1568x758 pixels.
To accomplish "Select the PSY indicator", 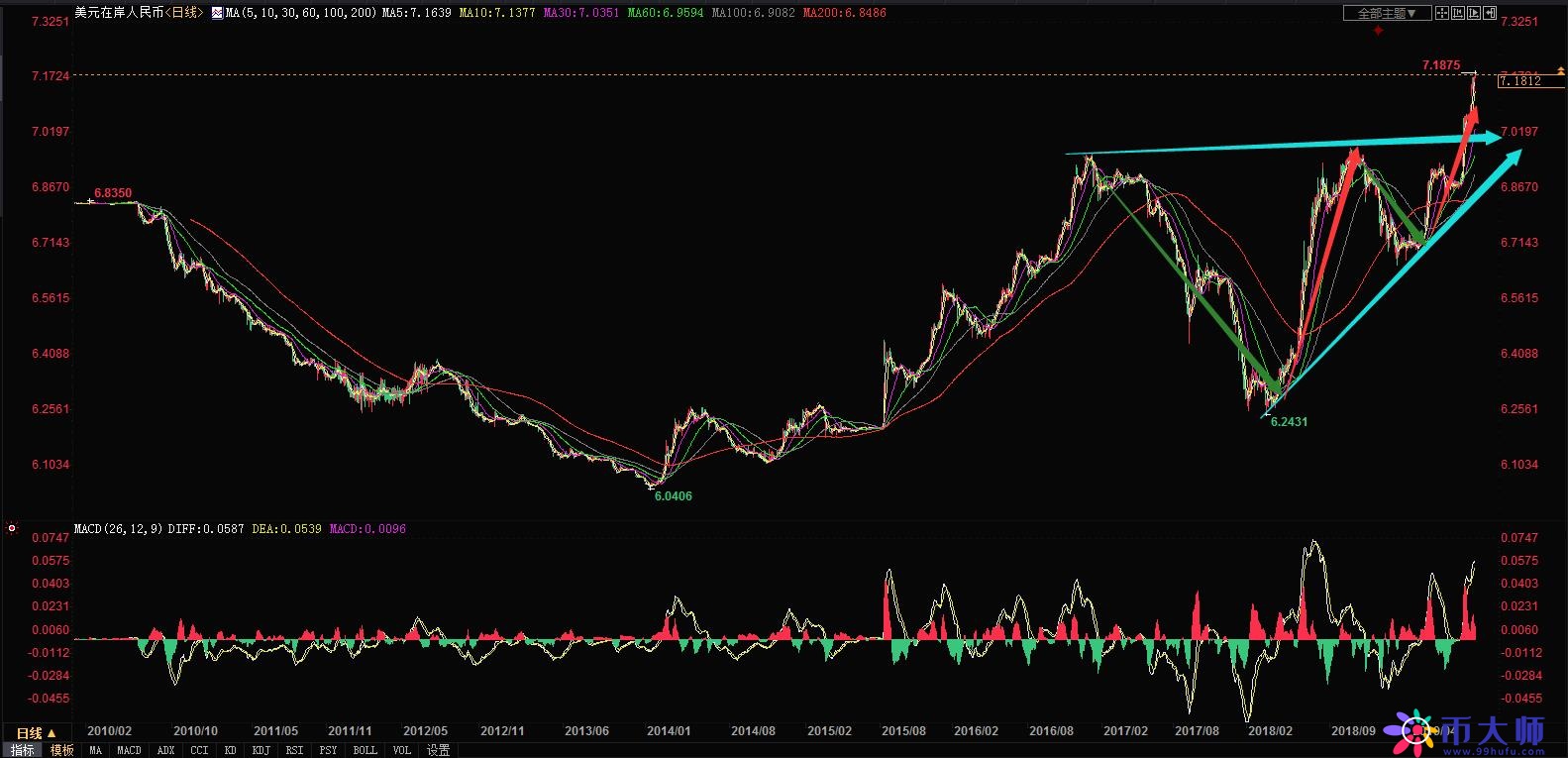I will (x=328, y=750).
